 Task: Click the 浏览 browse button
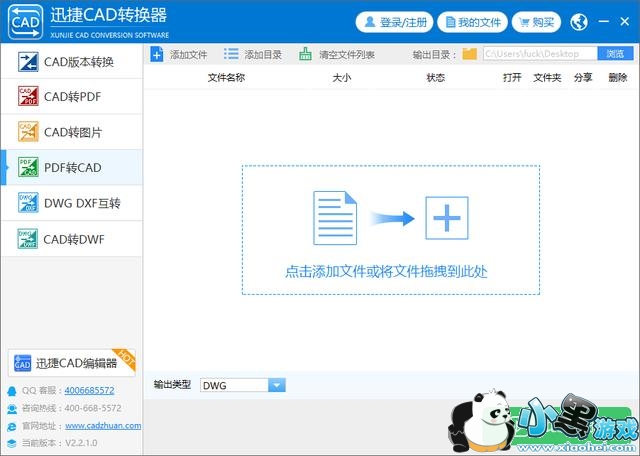point(615,53)
